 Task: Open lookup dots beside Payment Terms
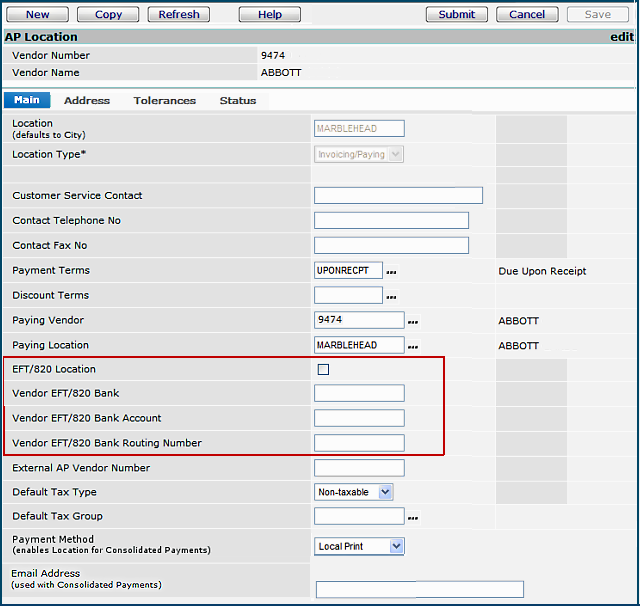point(392,272)
